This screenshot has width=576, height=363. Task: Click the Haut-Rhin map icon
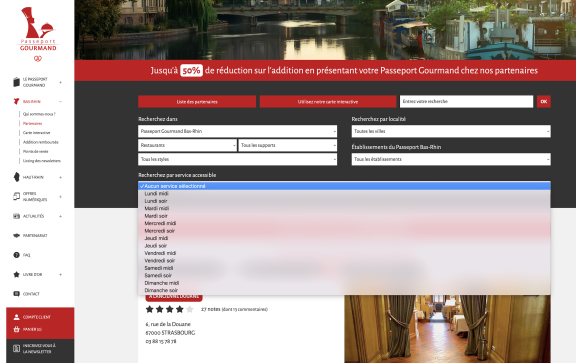click(16, 177)
